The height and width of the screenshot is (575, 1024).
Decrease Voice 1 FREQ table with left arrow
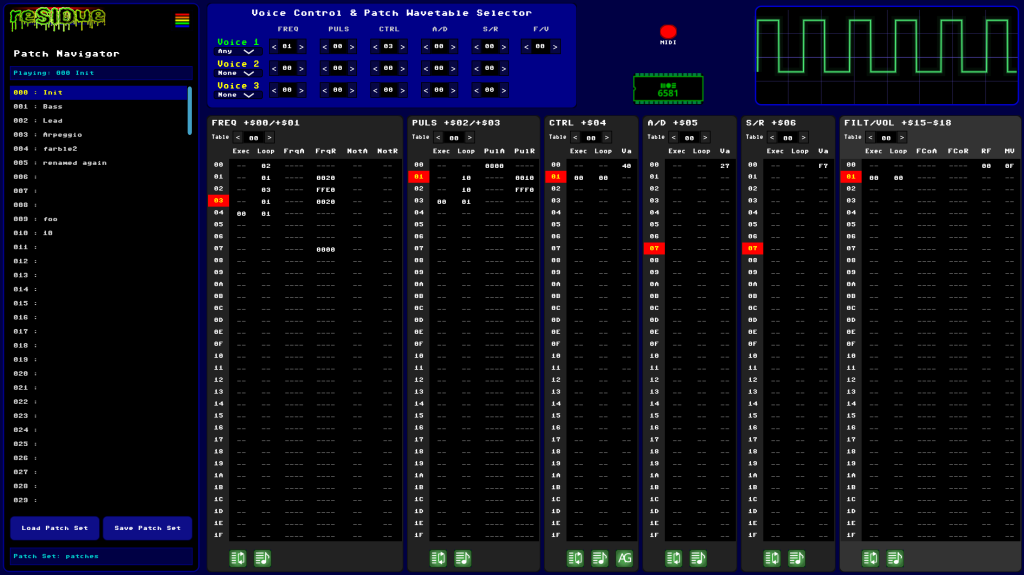coord(274,47)
